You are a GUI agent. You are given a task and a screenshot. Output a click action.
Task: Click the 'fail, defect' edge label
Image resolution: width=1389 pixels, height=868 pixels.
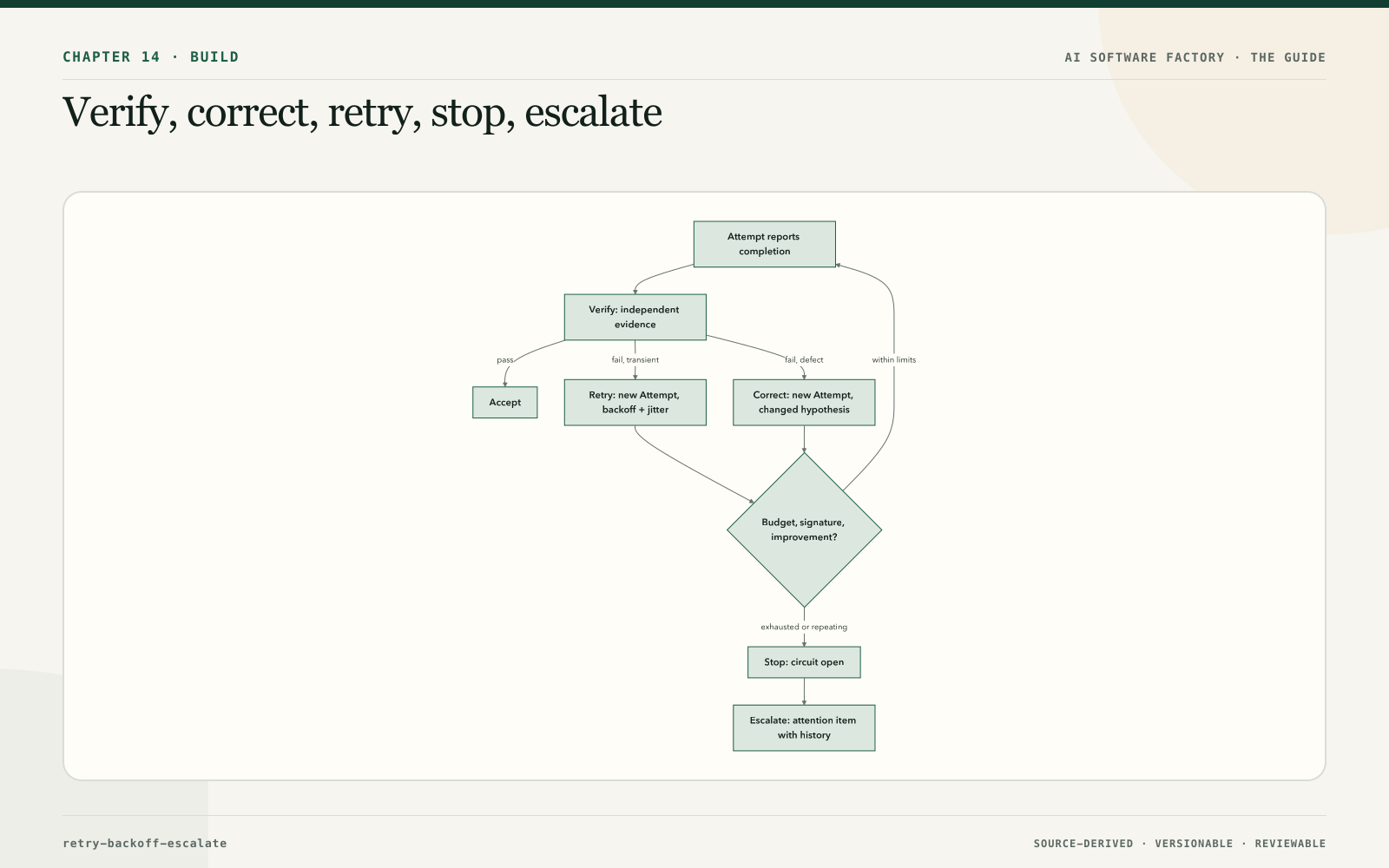(804, 360)
